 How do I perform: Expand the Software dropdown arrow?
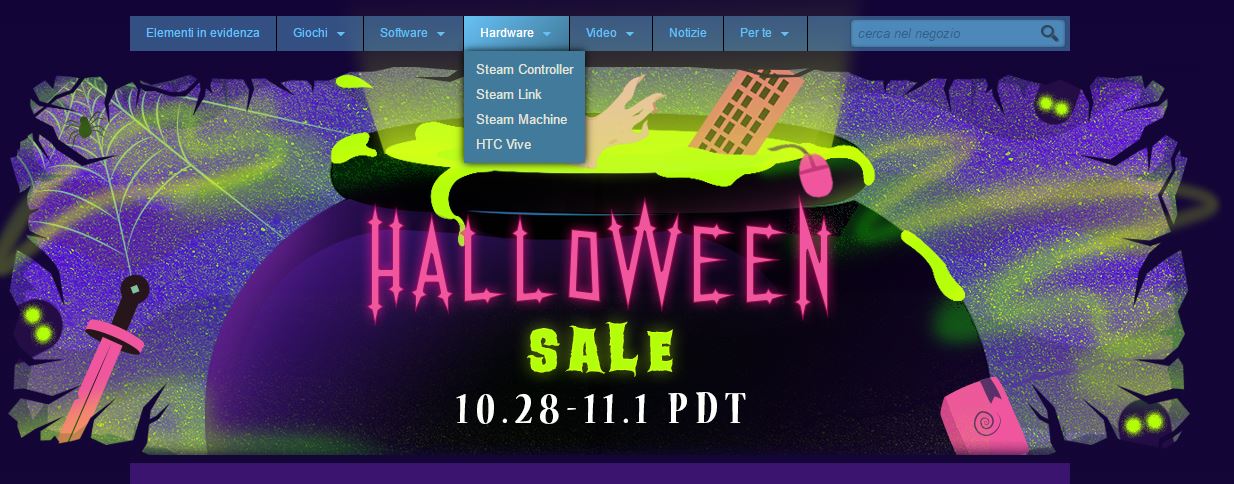[440, 34]
